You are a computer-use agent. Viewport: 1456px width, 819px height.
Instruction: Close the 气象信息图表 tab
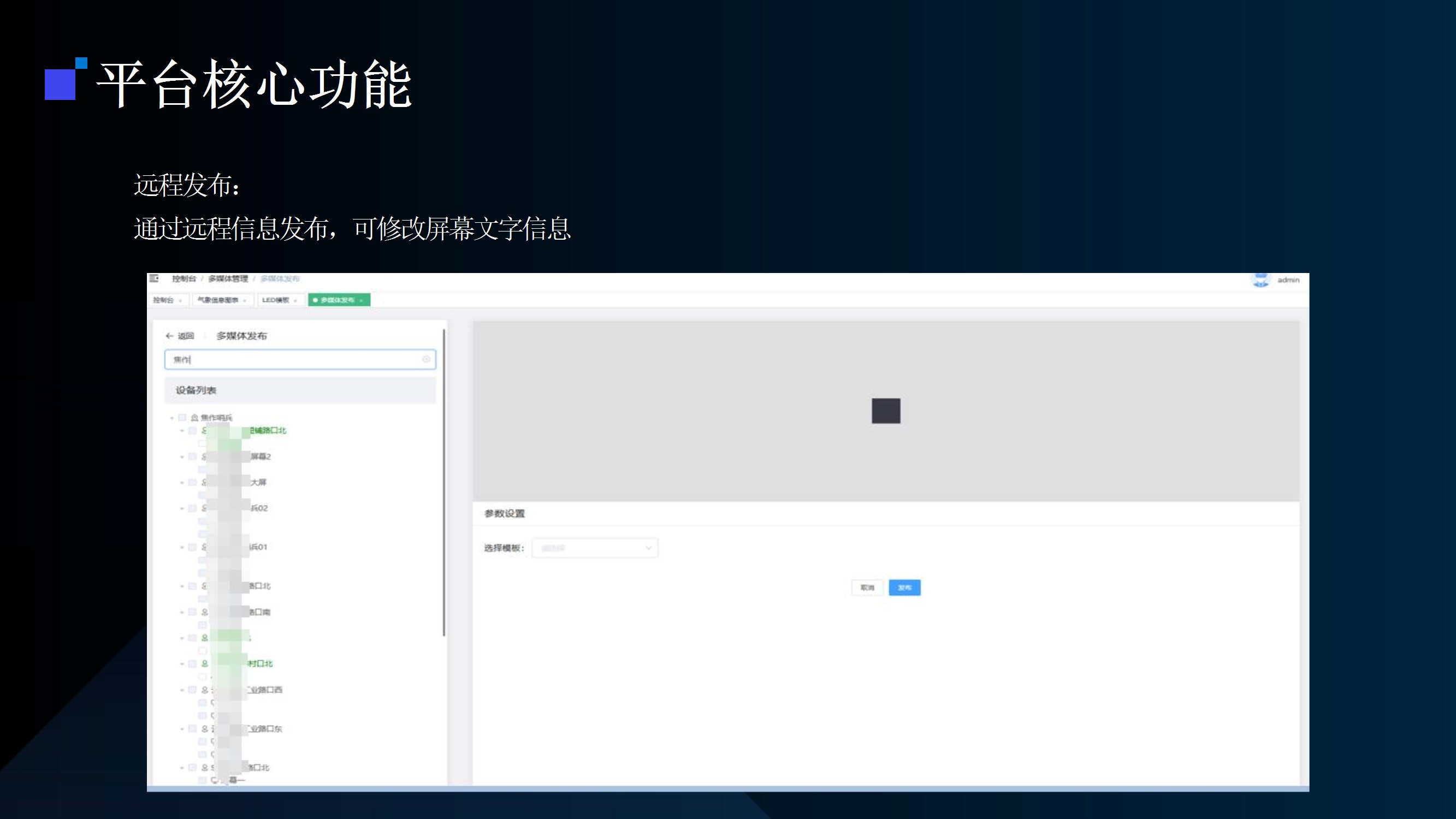point(245,301)
